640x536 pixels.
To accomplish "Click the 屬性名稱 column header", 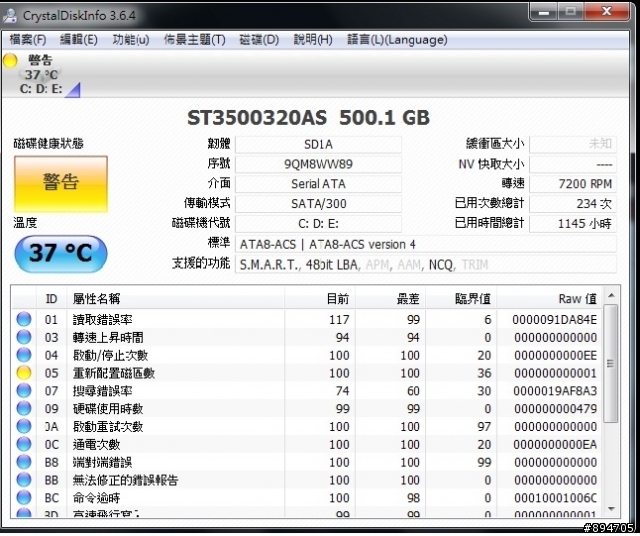I will tap(176, 299).
